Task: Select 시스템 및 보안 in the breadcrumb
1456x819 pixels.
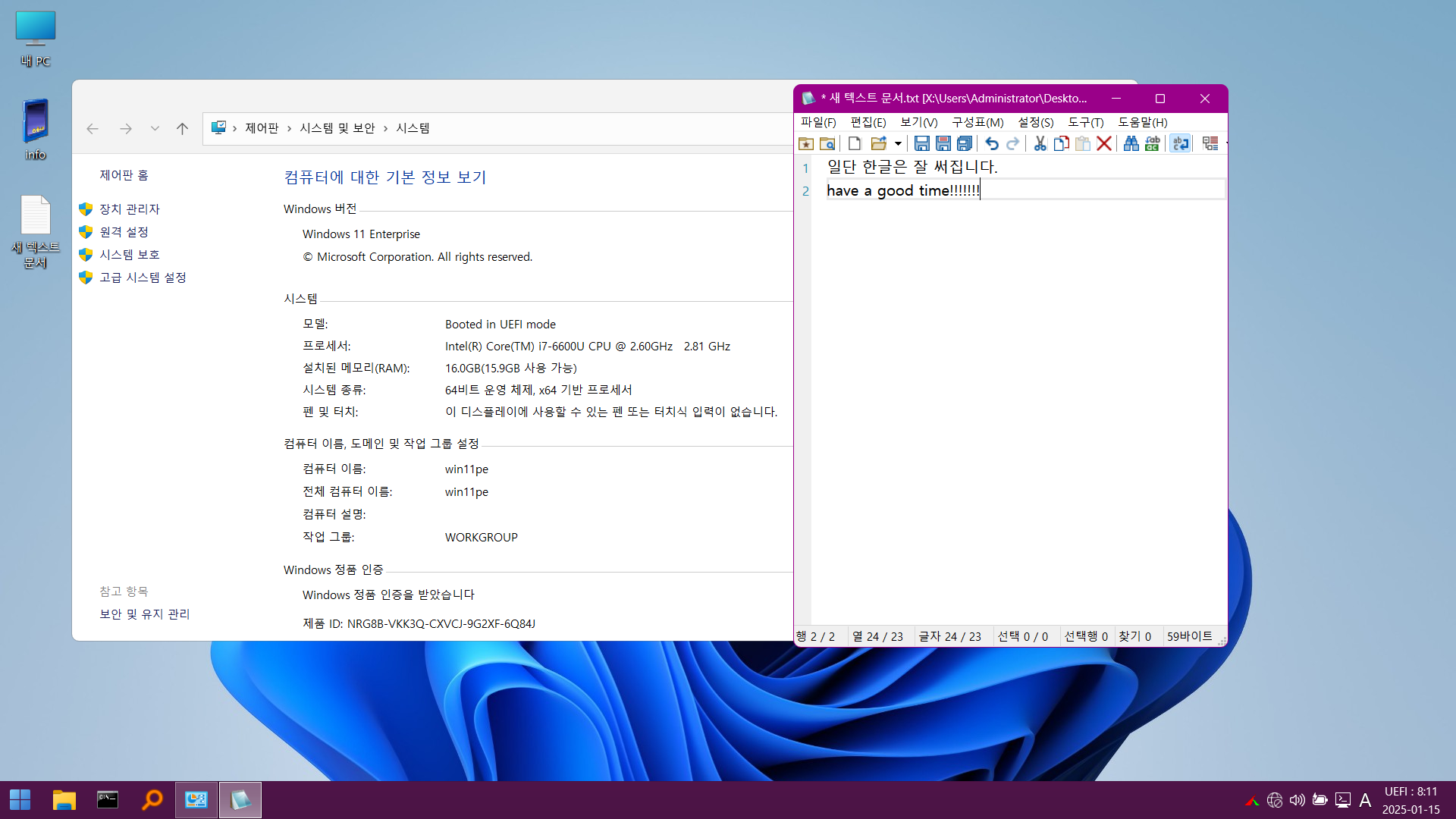Action: click(x=337, y=128)
